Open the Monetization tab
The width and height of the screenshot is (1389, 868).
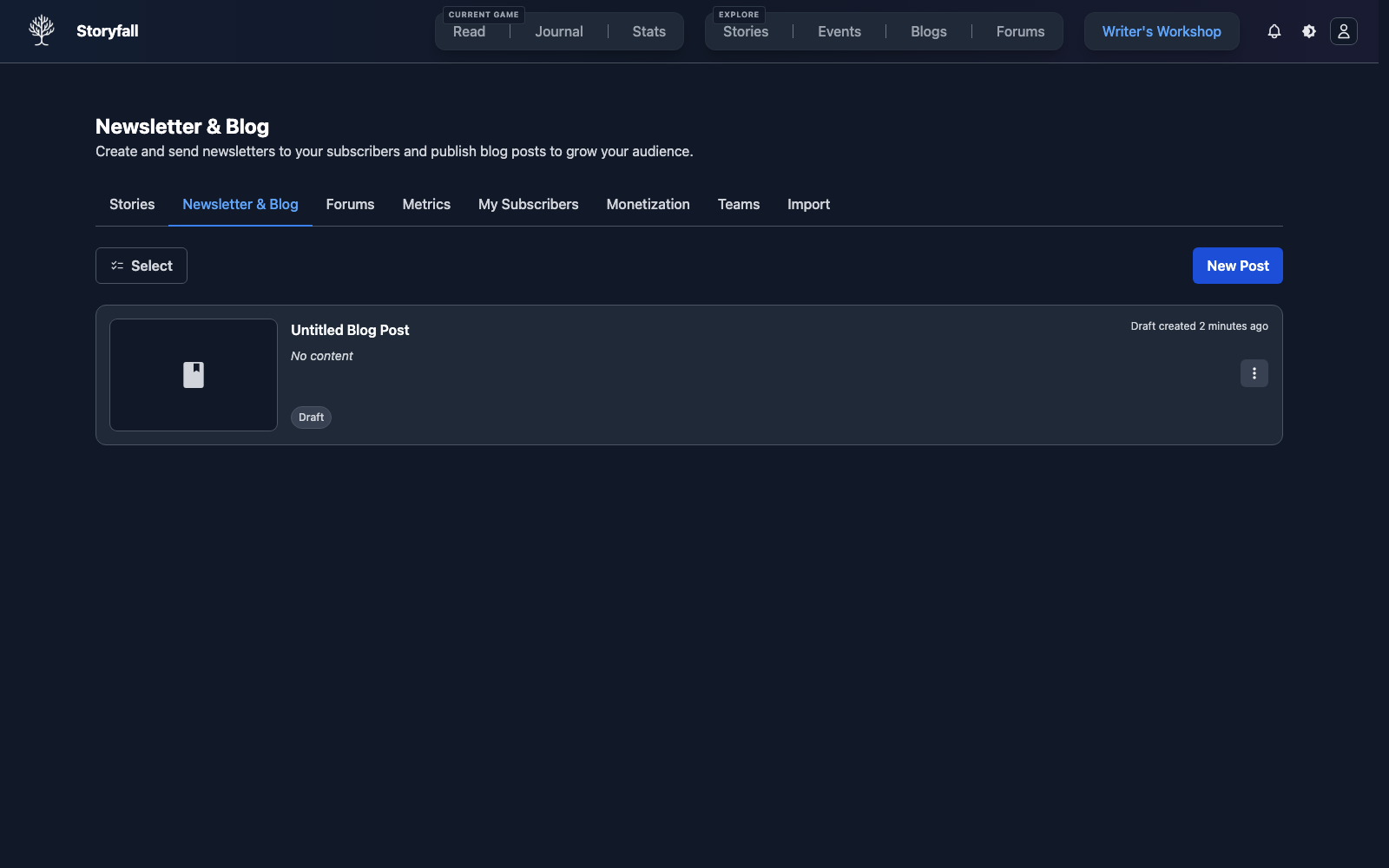click(x=648, y=204)
